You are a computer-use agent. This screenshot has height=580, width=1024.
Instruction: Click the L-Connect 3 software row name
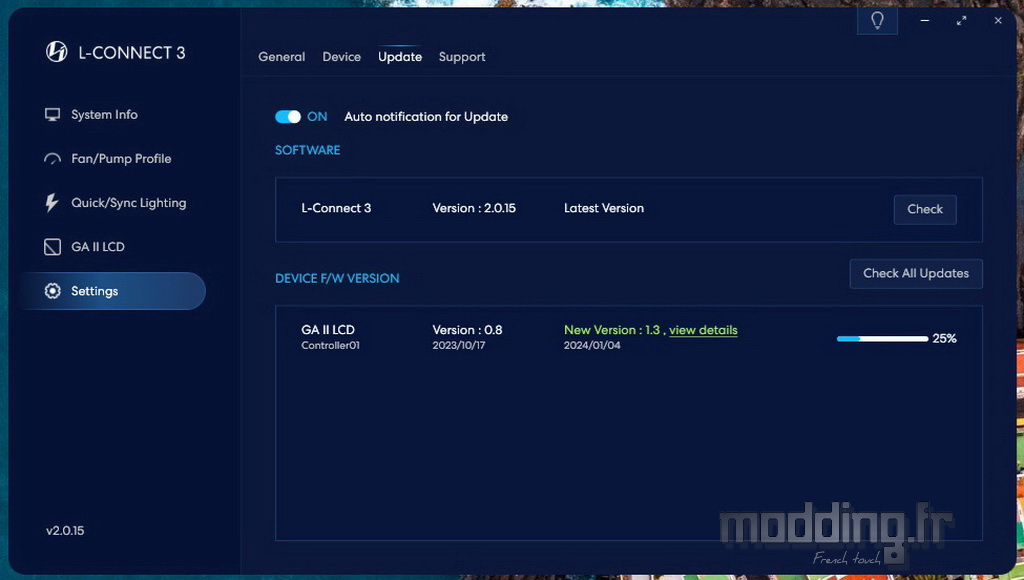coord(336,208)
